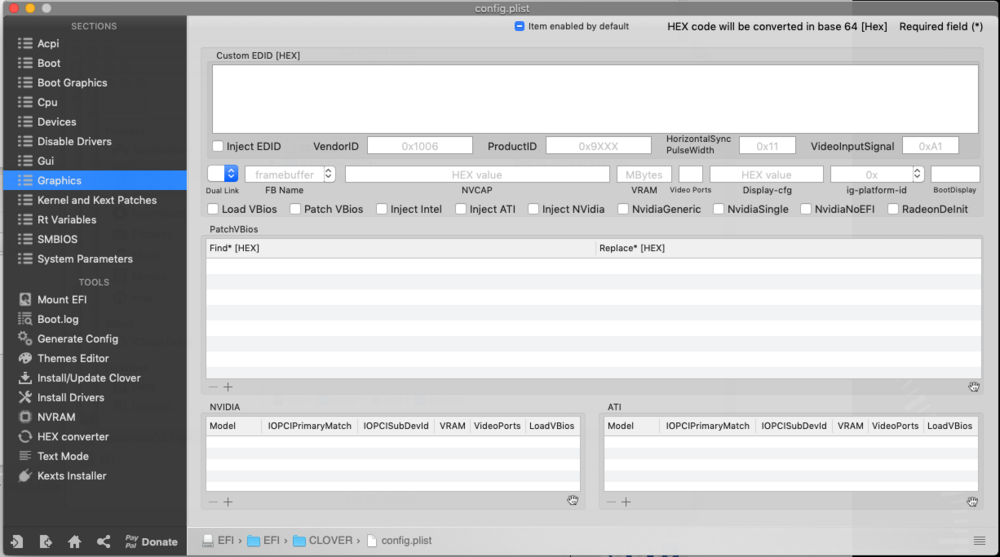Enable the Inject EDID checkbox

218,146
